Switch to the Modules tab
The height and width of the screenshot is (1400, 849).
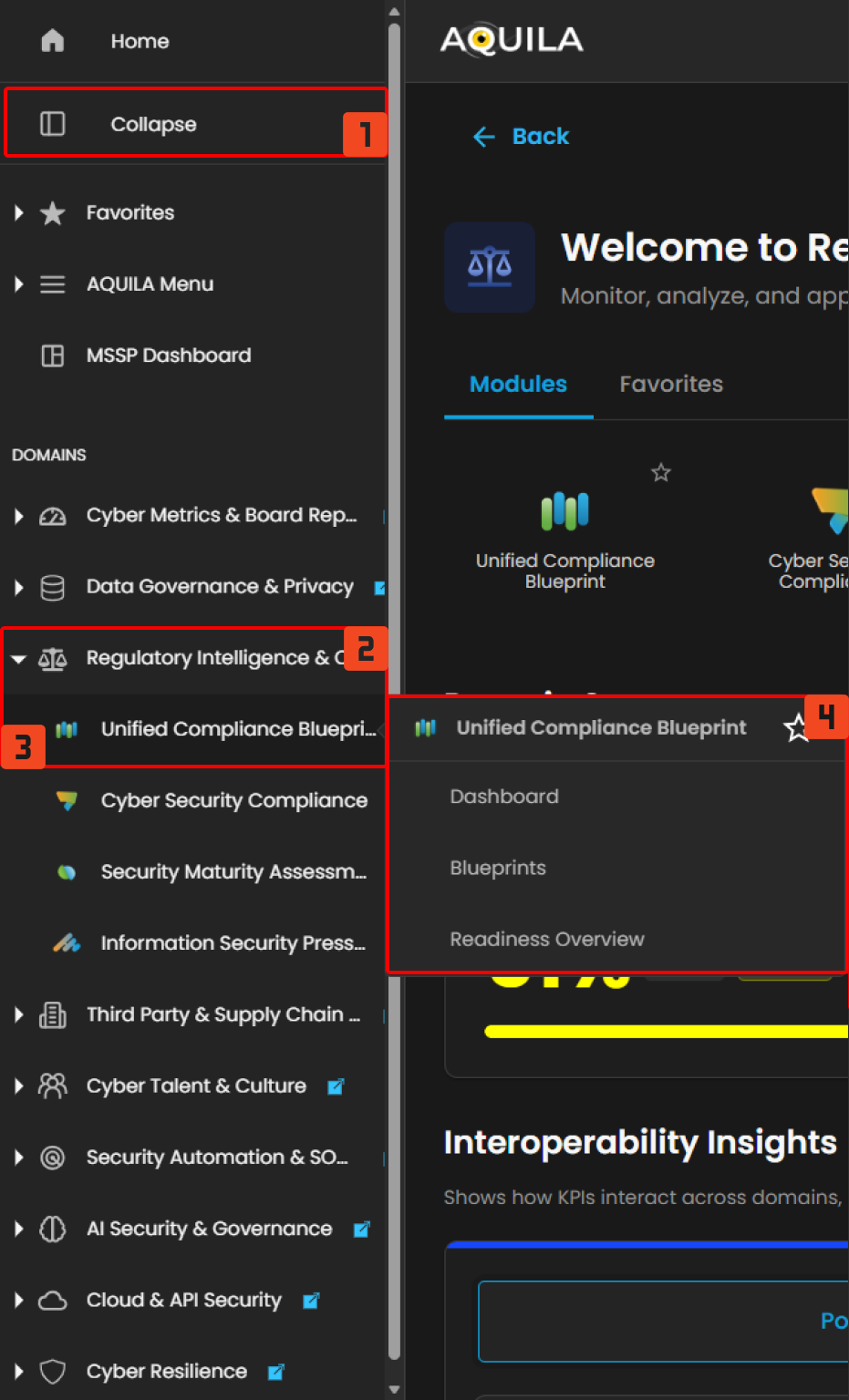[518, 384]
